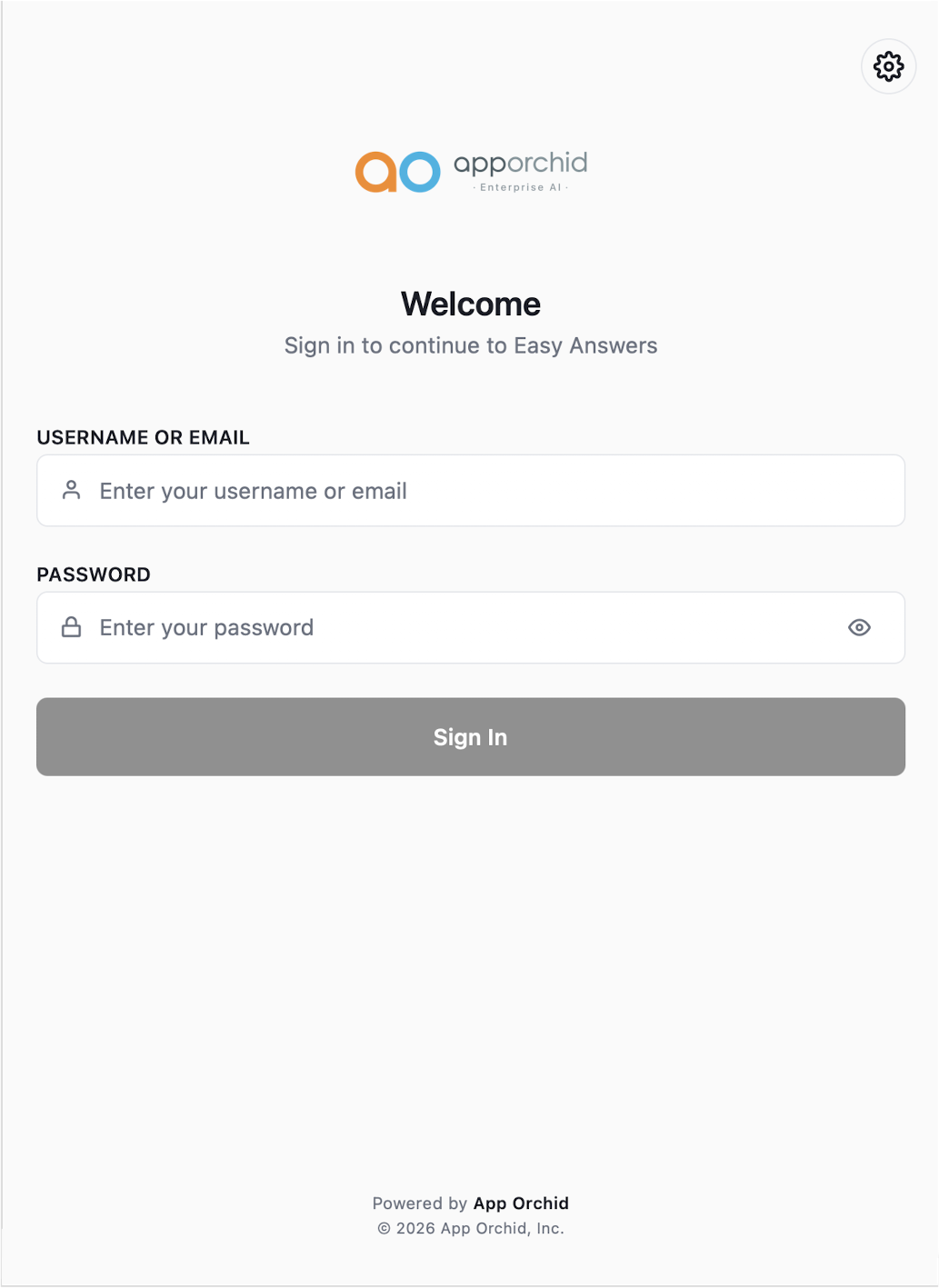The height and width of the screenshot is (1288, 939).
Task: Click the padlock icon in password field
Action: click(71, 627)
